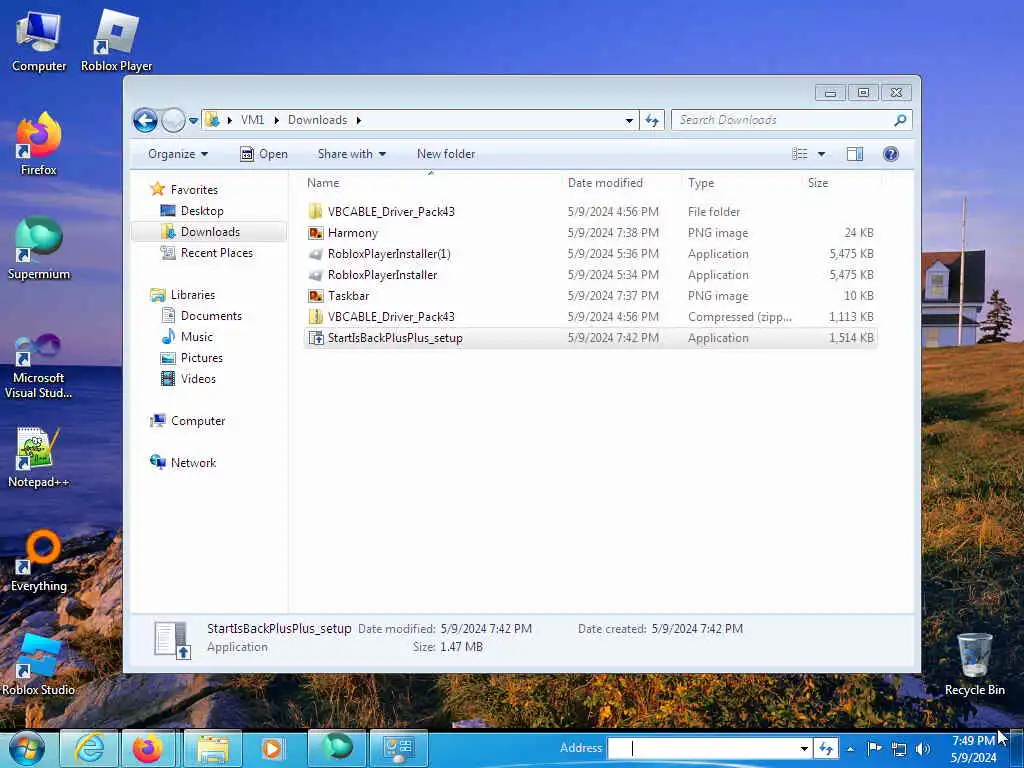Open Windows Media Player from taskbar
Image resolution: width=1024 pixels, height=768 pixels.
(272, 748)
